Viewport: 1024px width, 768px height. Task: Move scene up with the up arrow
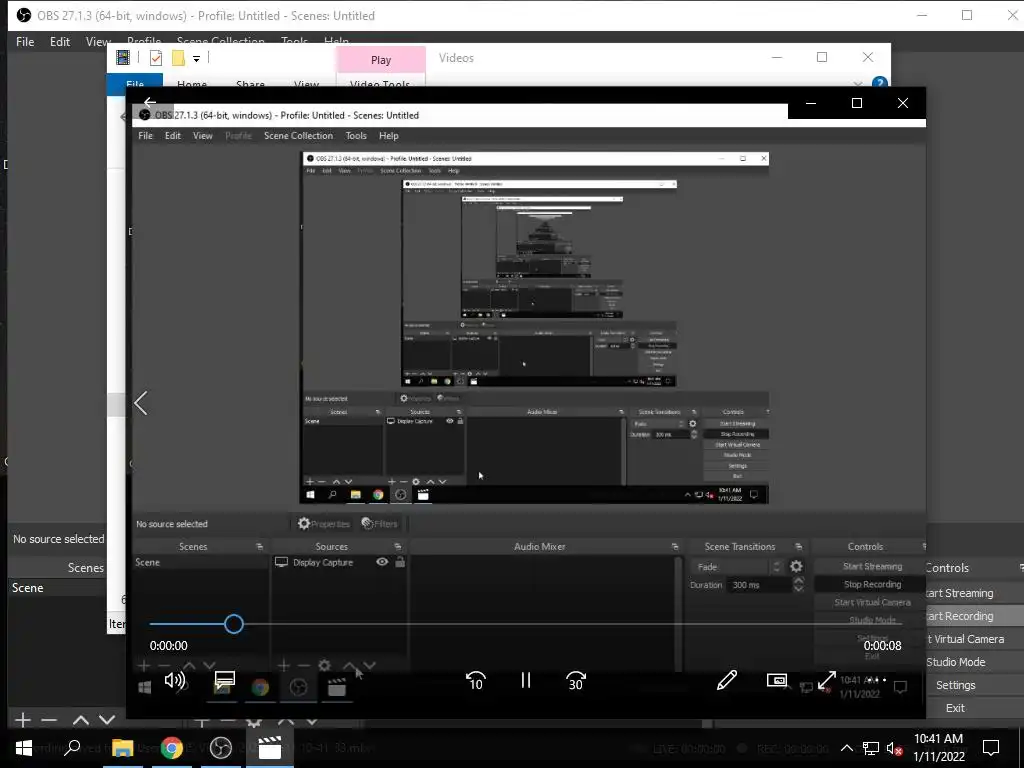[81, 720]
